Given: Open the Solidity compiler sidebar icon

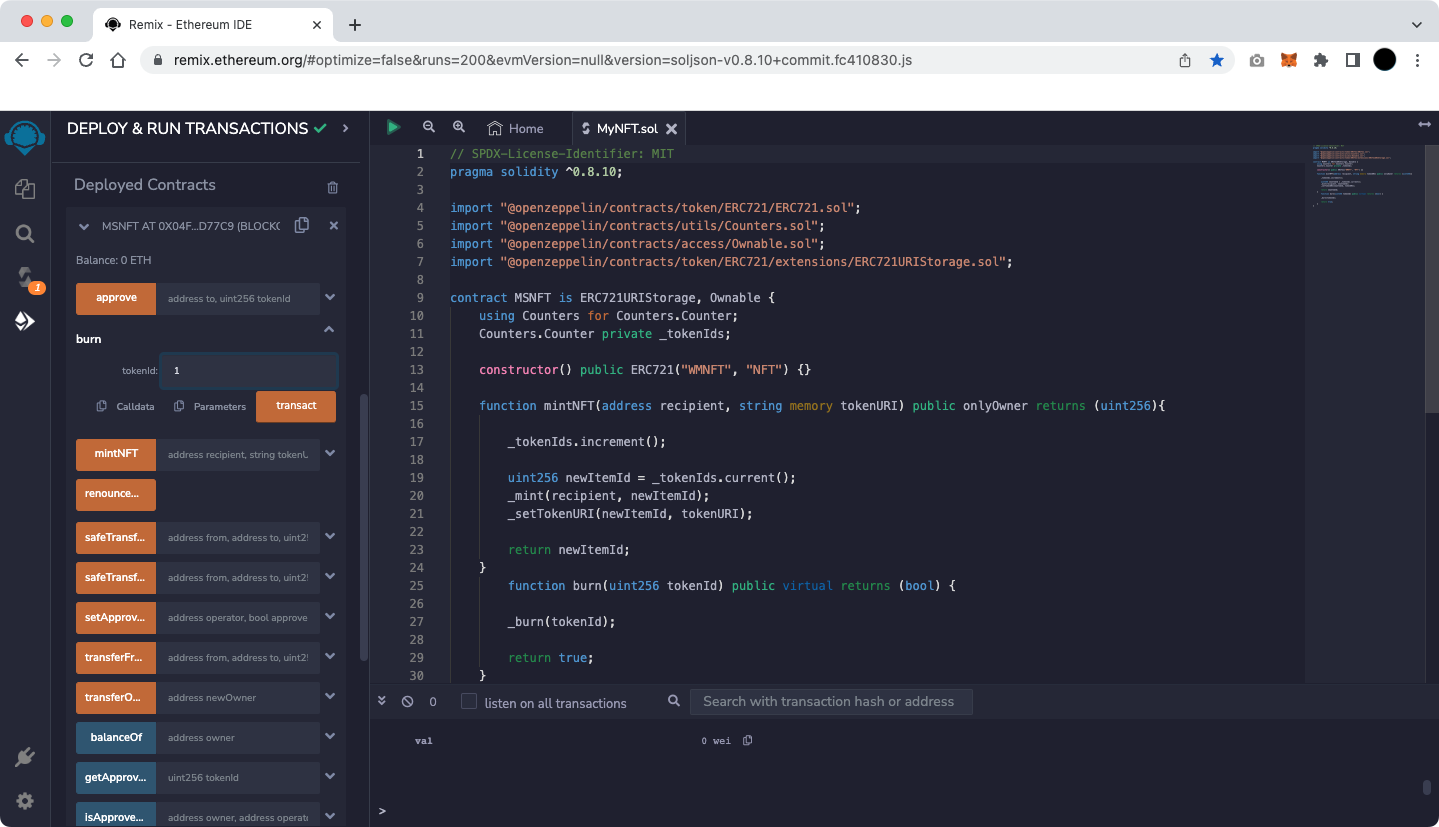Looking at the screenshot, I should click(x=25, y=278).
